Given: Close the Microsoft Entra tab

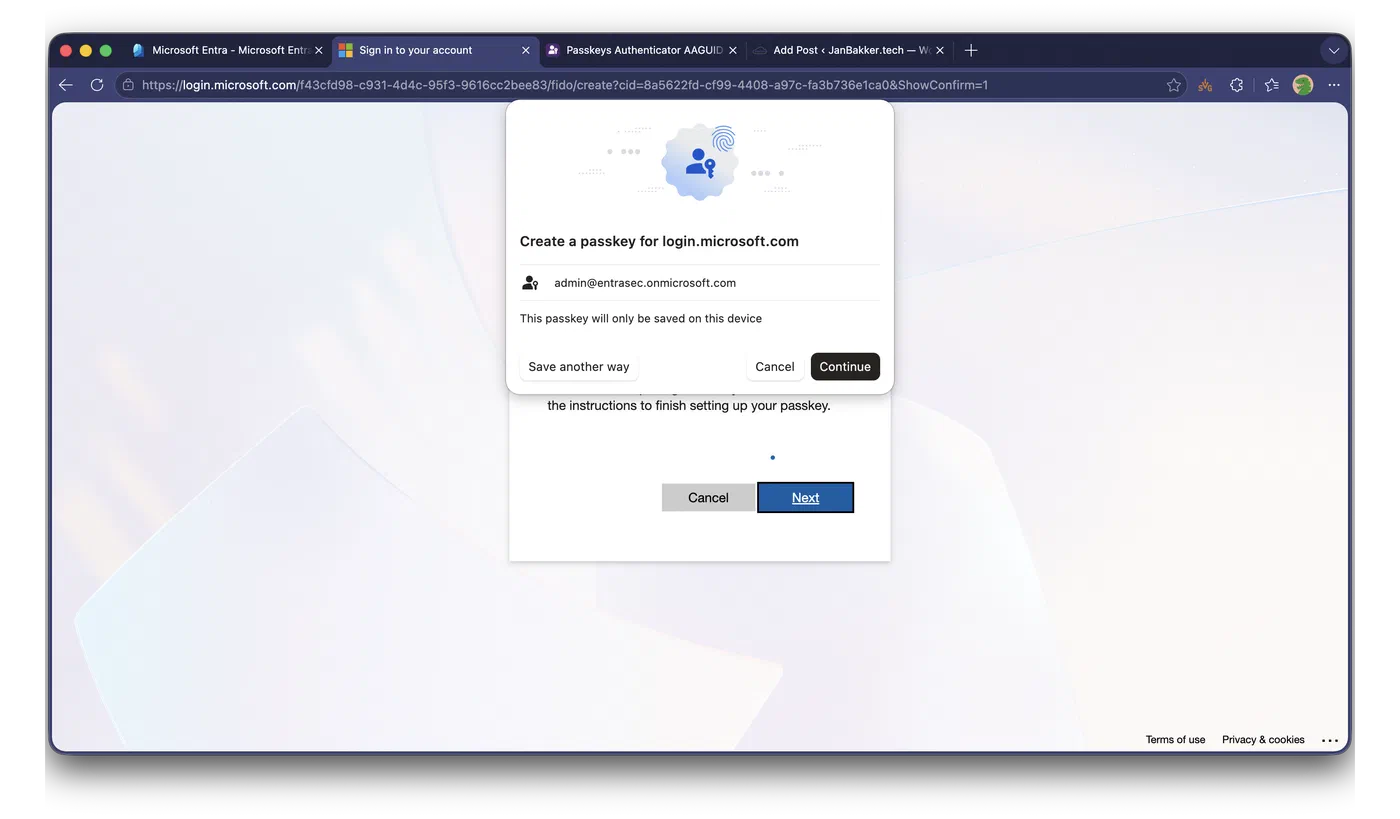Looking at the screenshot, I should [x=319, y=50].
